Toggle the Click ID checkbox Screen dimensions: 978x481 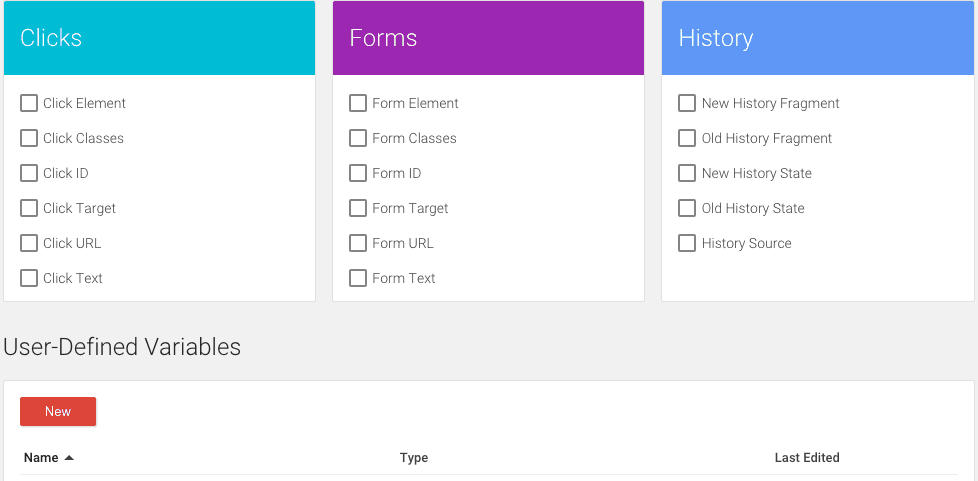(29, 173)
